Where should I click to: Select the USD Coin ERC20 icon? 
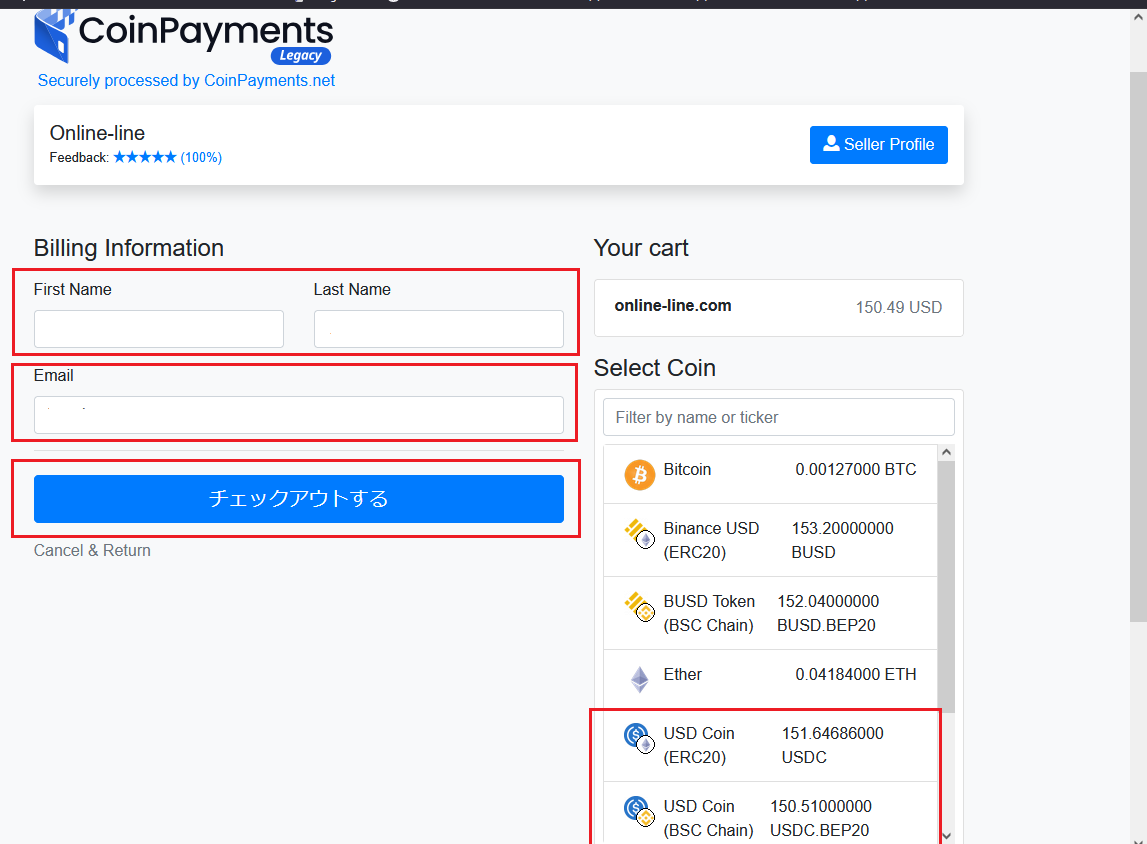coord(639,739)
